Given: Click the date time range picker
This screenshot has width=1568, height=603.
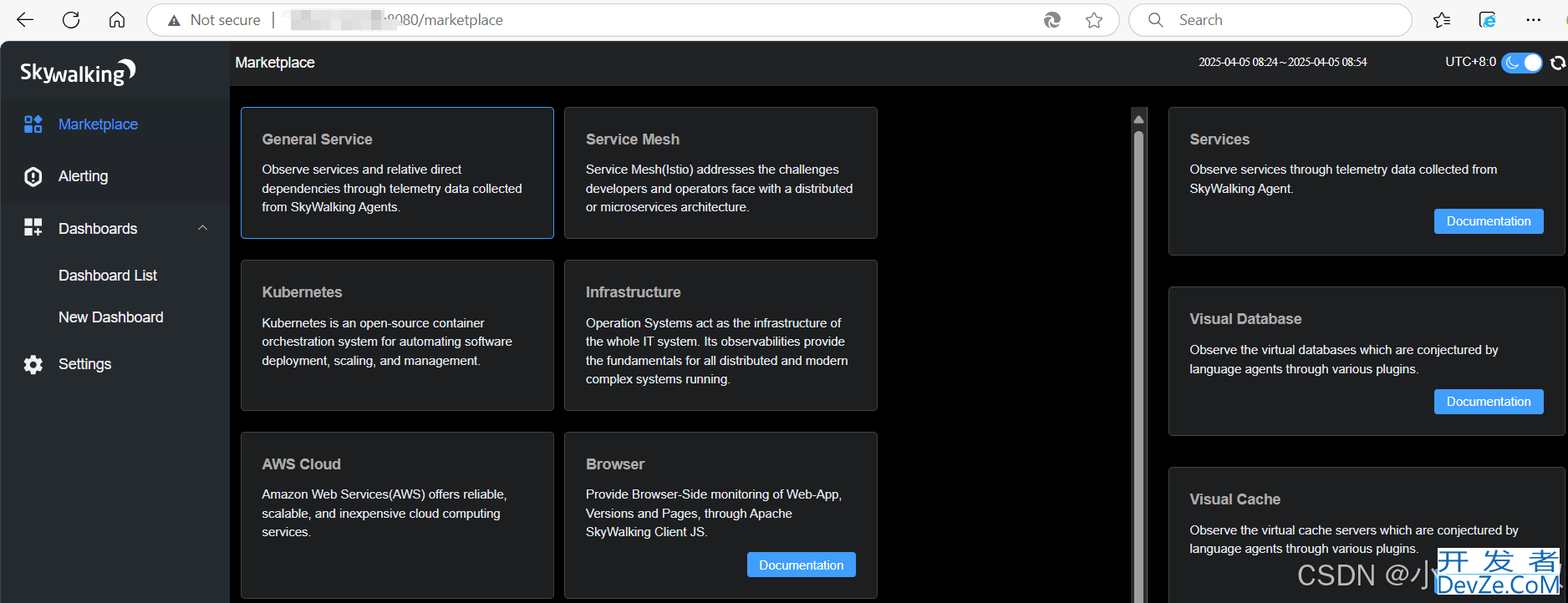Looking at the screenshot, I should tap(1283, 63).
